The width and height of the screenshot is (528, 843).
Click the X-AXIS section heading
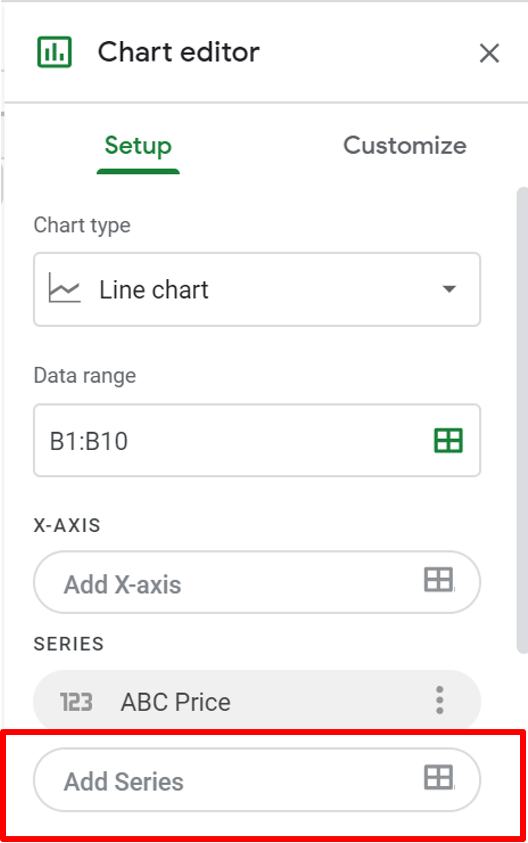coord(67,525)
